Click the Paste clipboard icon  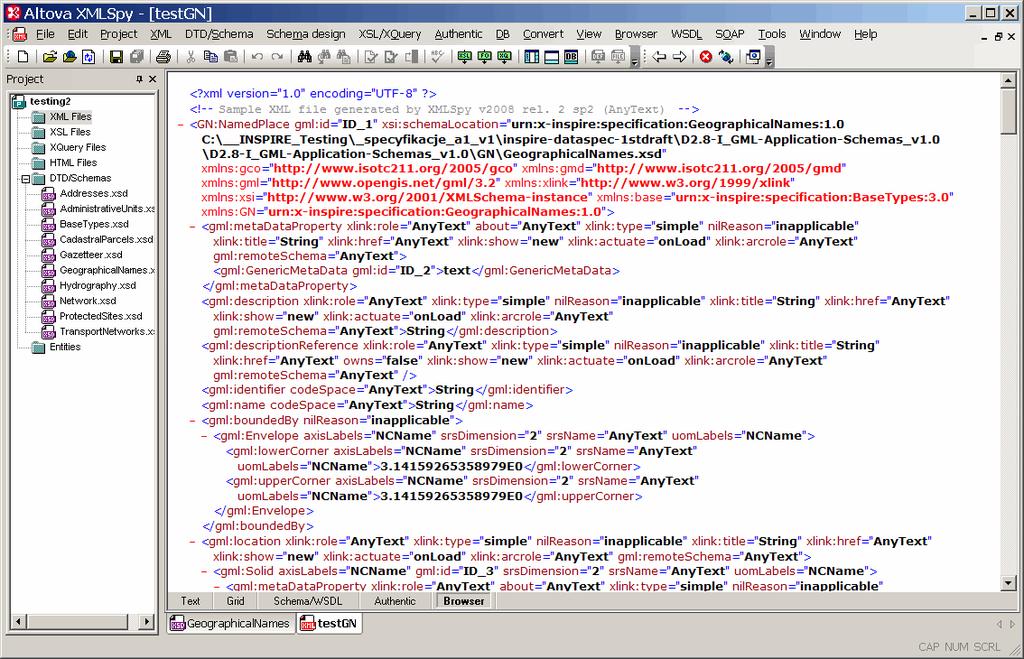[x=231, y=57]
